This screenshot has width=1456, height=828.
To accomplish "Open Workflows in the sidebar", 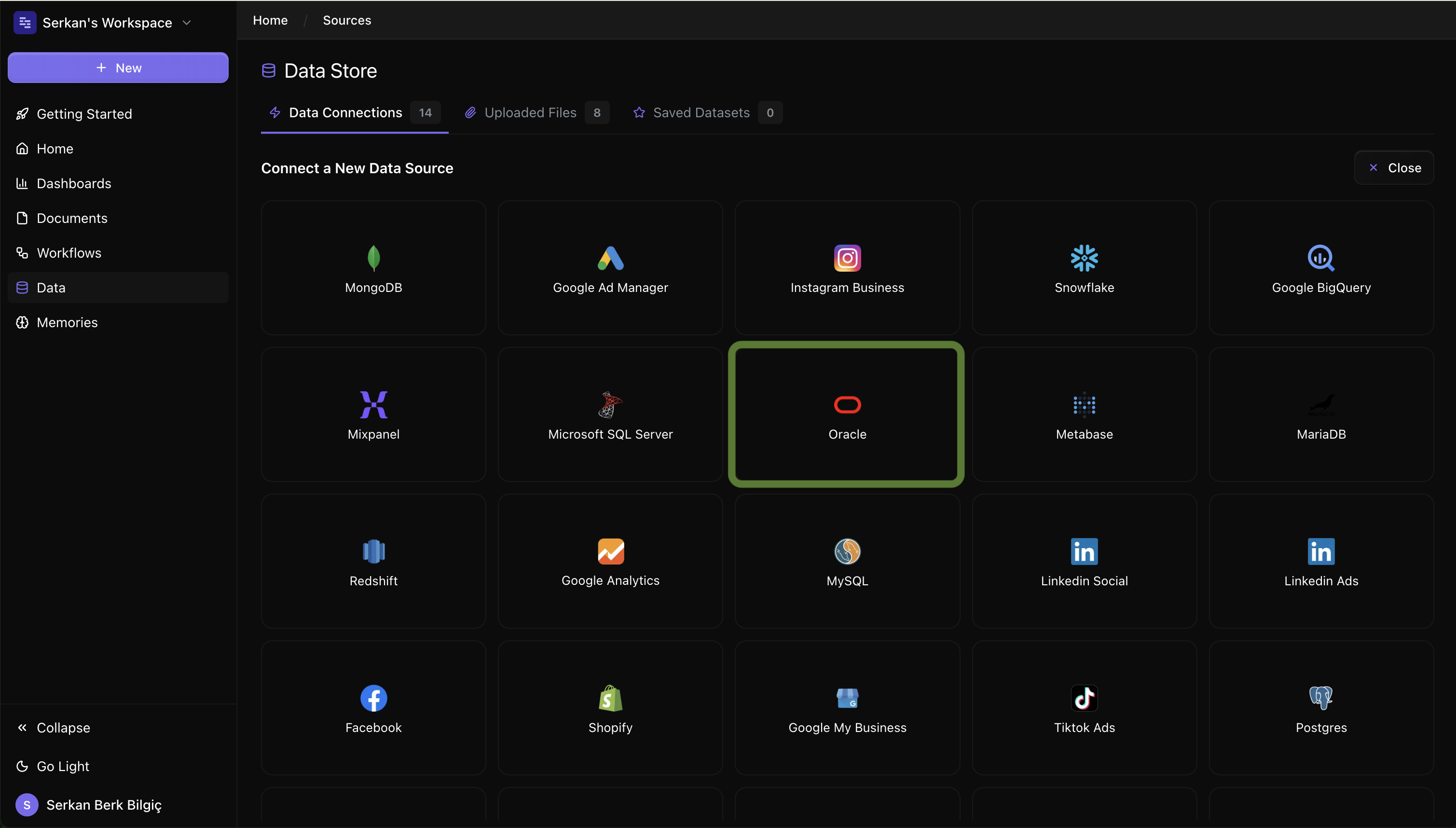I will pos(118,252).
